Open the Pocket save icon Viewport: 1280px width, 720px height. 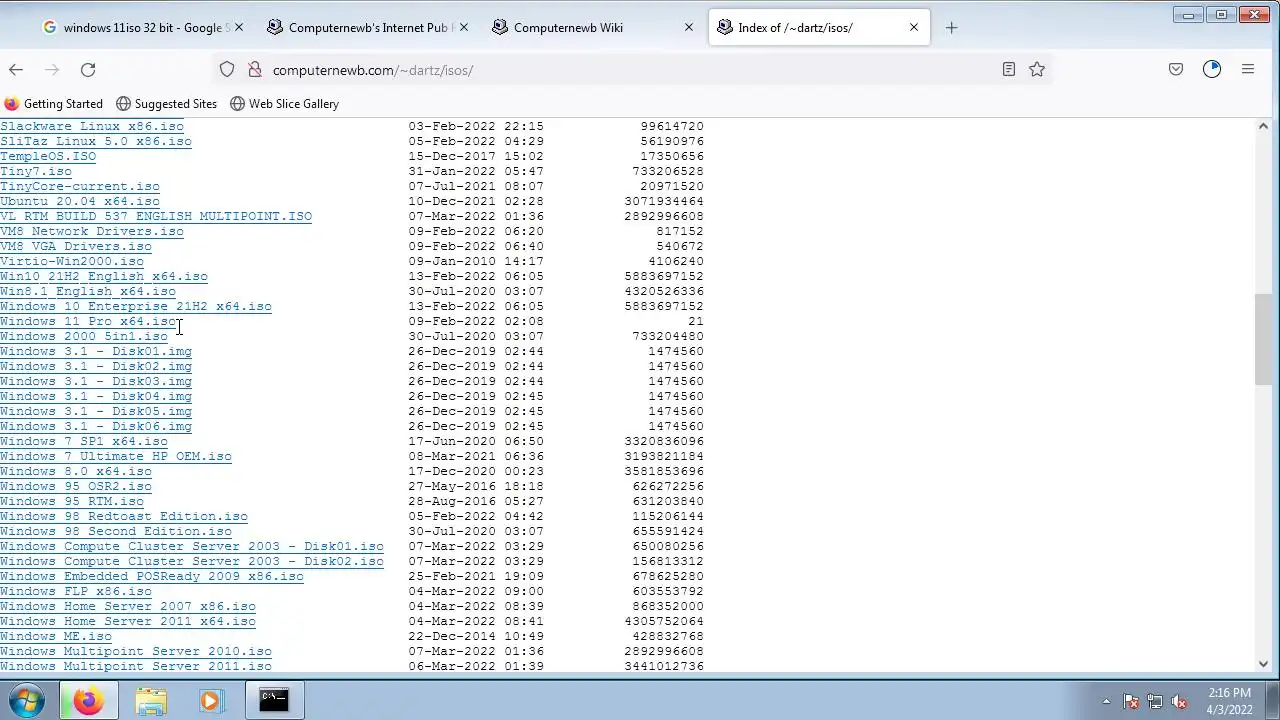[x=1176, y=69]
